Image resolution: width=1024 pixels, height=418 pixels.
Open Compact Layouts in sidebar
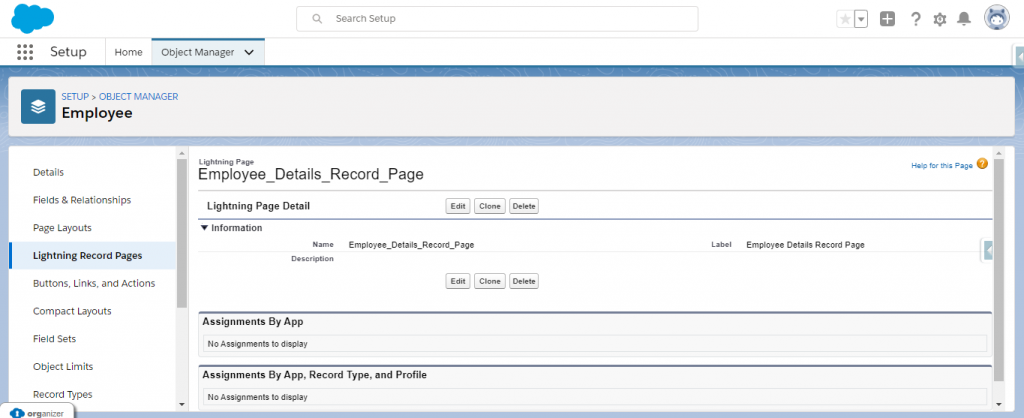(72, 311)
